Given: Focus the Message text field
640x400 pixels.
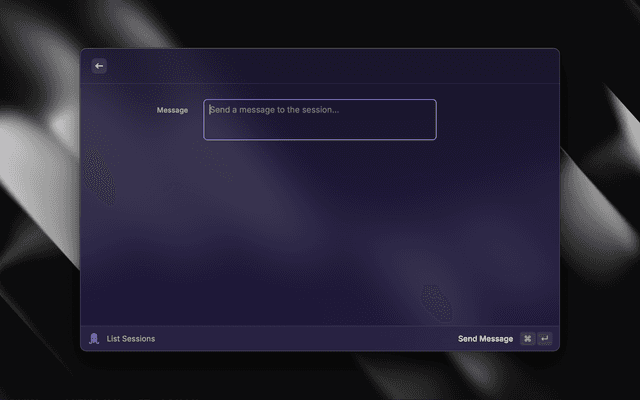Looking at the screenshot, I should pyautogui.click(x=320, y=120).
